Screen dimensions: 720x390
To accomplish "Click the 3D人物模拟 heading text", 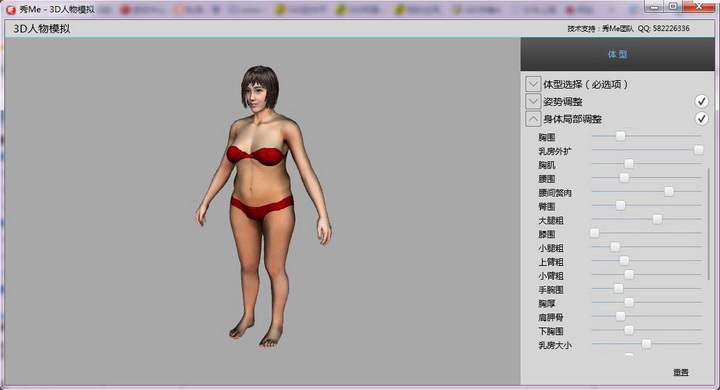I will click(42, 28).
